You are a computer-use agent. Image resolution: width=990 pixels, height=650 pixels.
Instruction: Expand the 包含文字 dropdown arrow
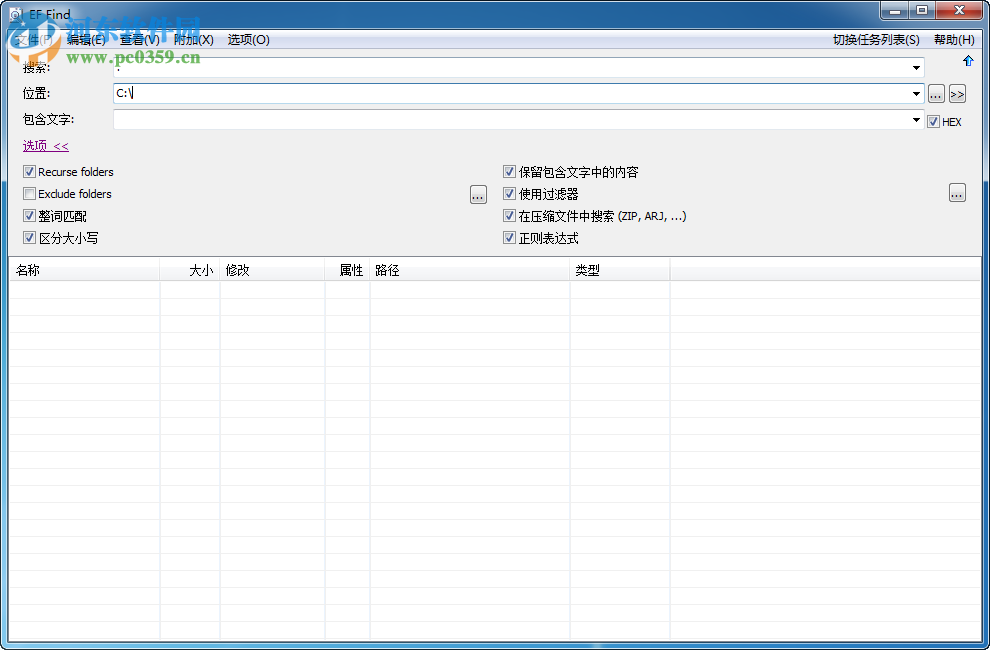pyautogui.click(x=916, y=120)
